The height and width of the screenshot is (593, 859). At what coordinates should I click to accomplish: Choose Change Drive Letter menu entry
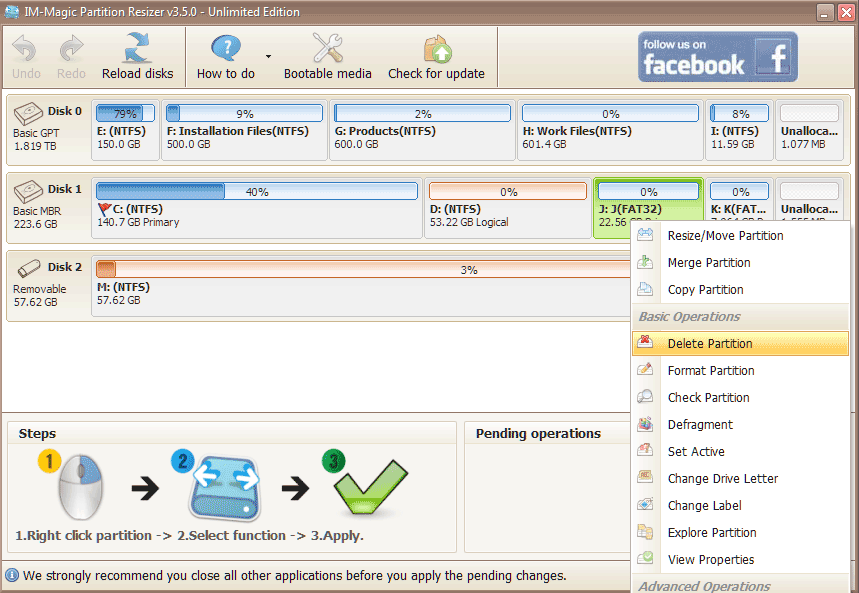click(x=740, y=478)
